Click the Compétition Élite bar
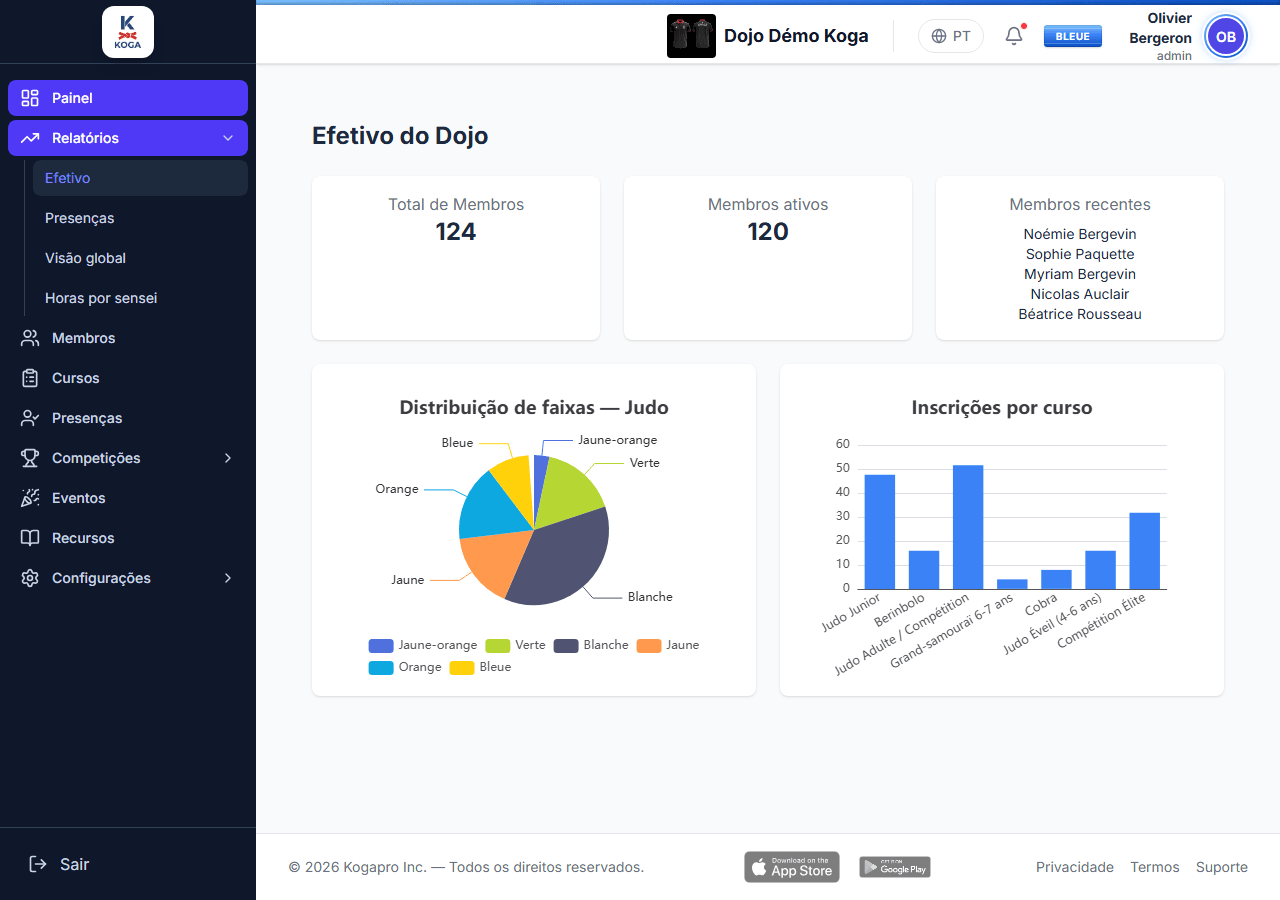 tap(1144, 551)
